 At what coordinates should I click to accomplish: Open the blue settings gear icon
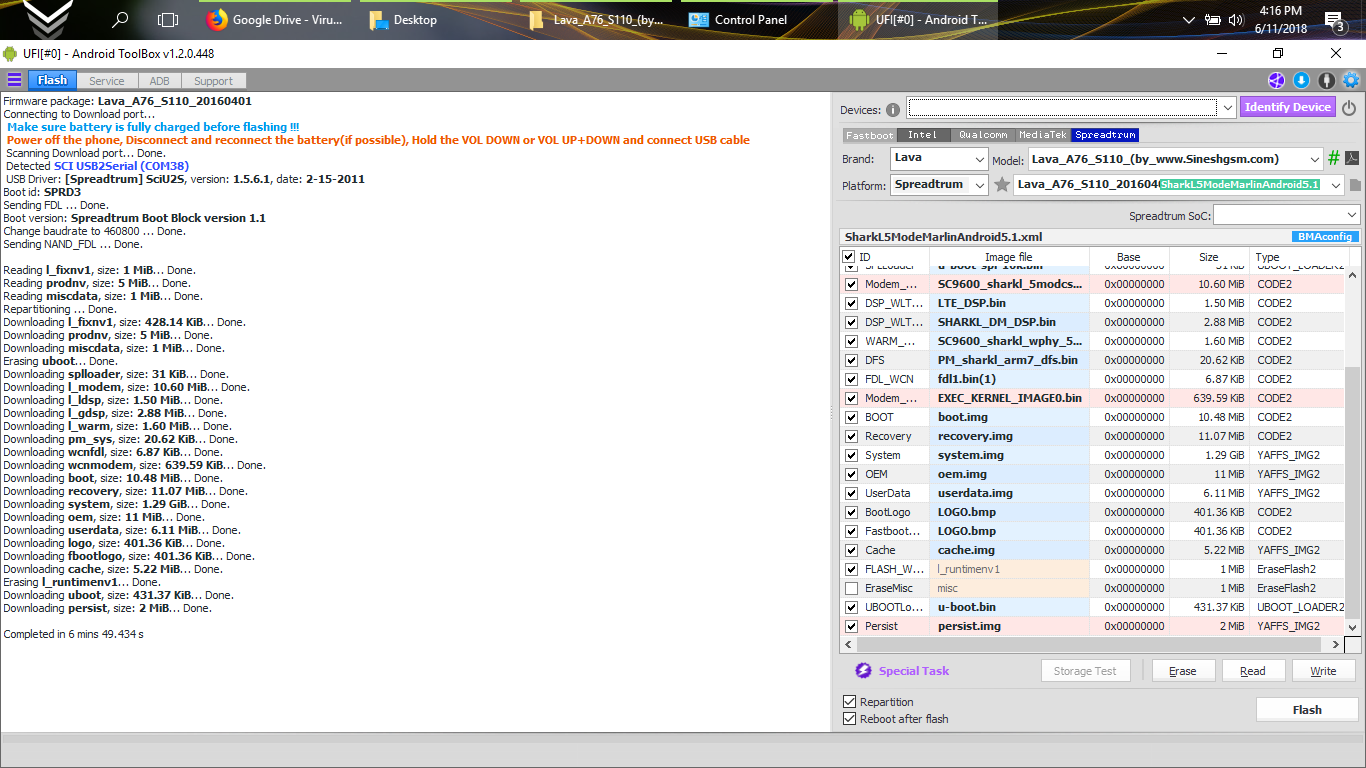click(x=1351, y=81)
